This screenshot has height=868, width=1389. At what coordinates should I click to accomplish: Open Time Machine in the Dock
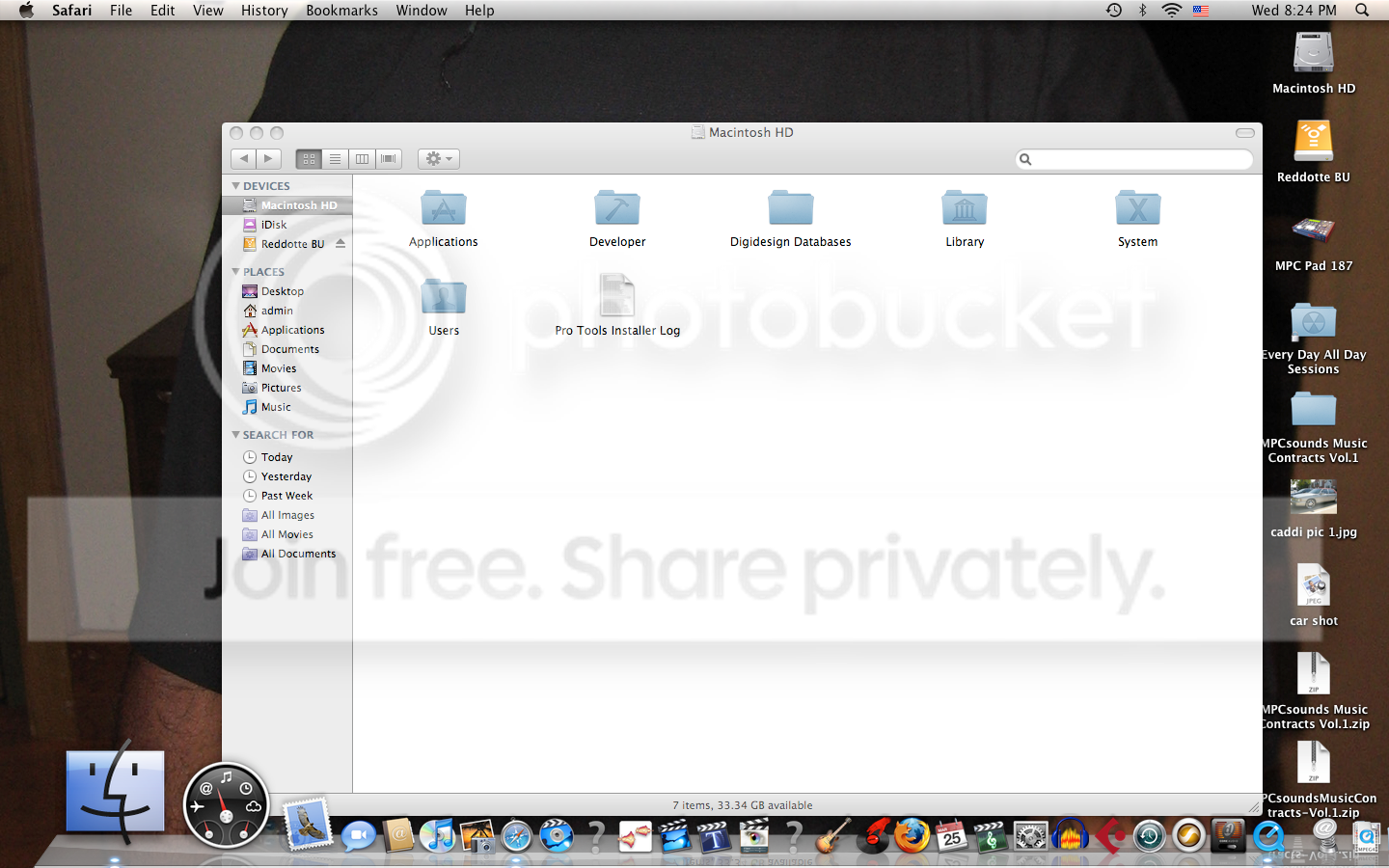[1150, 836]
